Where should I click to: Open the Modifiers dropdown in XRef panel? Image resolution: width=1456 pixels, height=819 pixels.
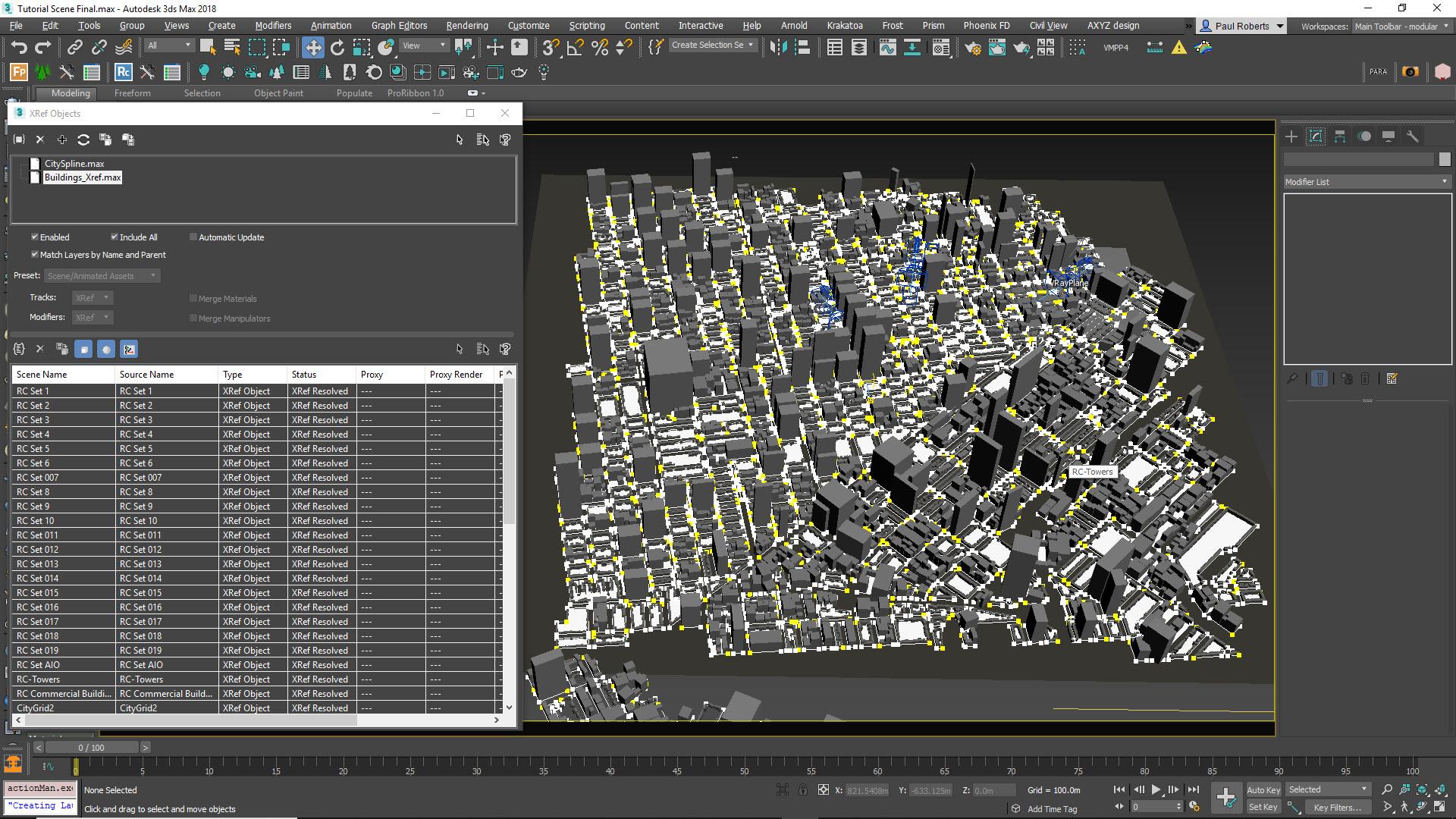pos(92,317)
